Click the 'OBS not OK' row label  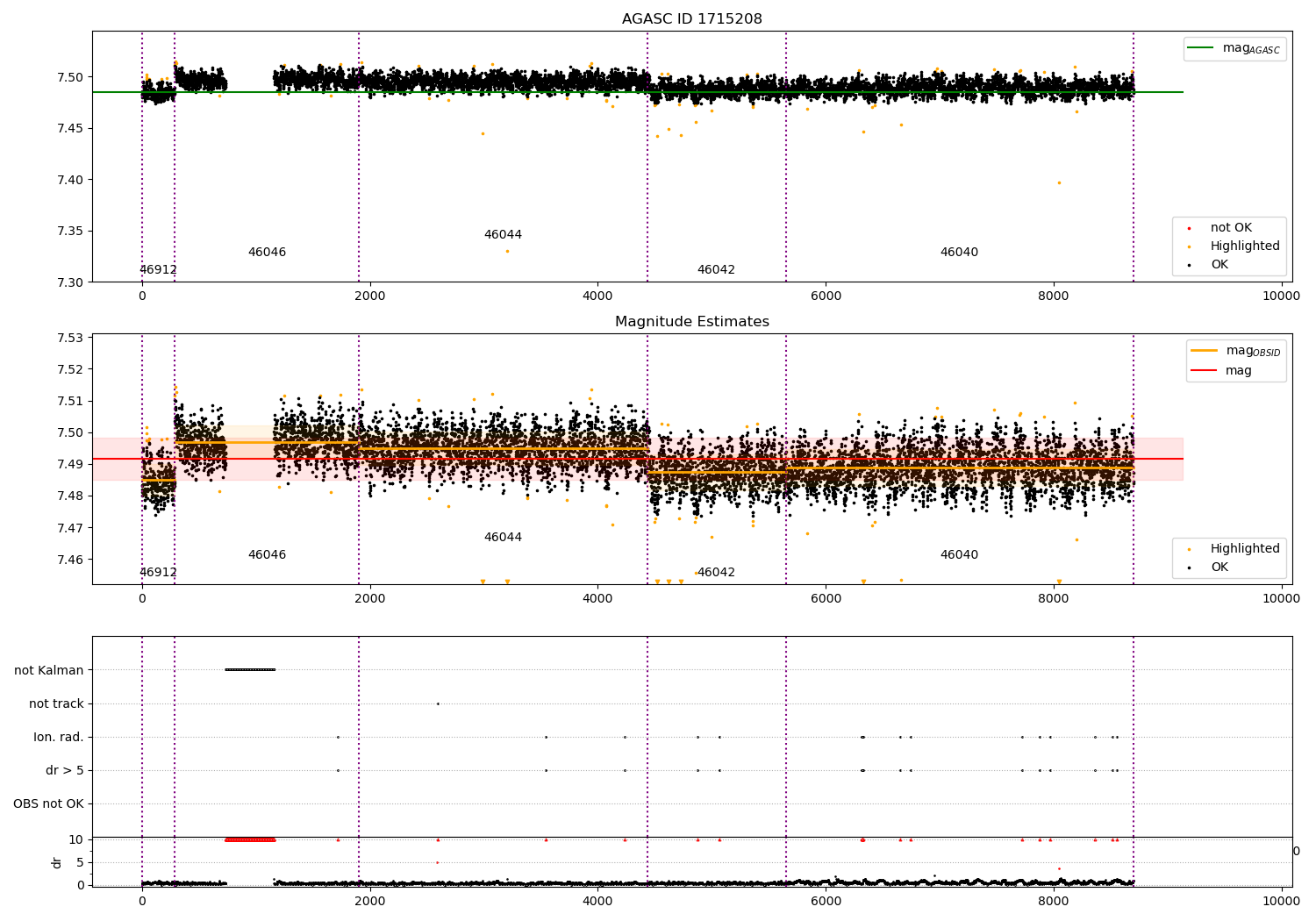point(48,803)
